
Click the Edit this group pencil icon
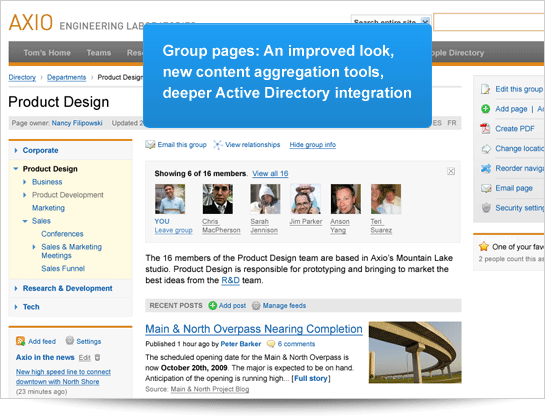pyautogui.click(x=485, y=89)
